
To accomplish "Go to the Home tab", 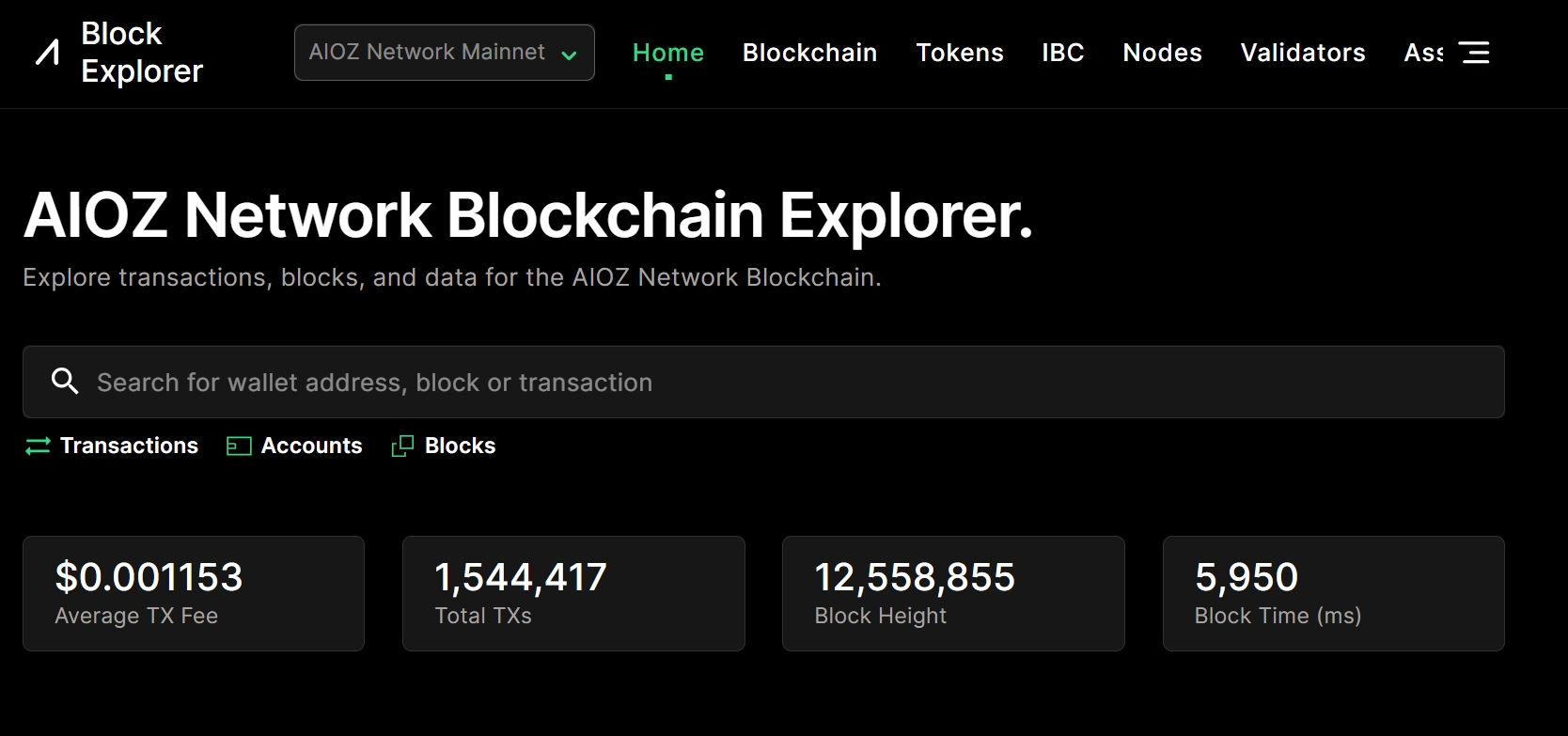I will tap(667, 53).
